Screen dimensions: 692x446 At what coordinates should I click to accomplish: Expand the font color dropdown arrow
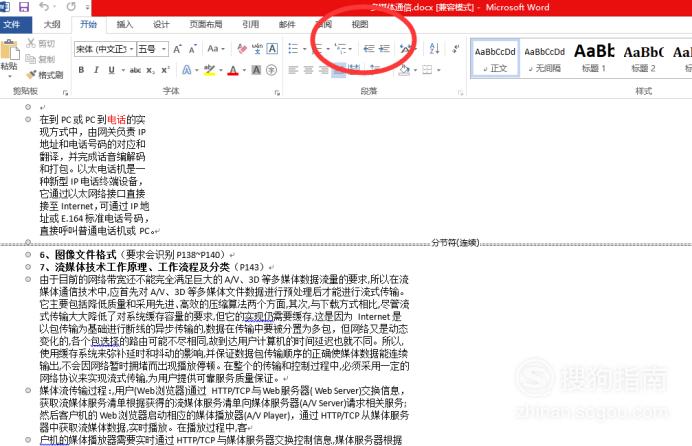[x=244, y=70]
